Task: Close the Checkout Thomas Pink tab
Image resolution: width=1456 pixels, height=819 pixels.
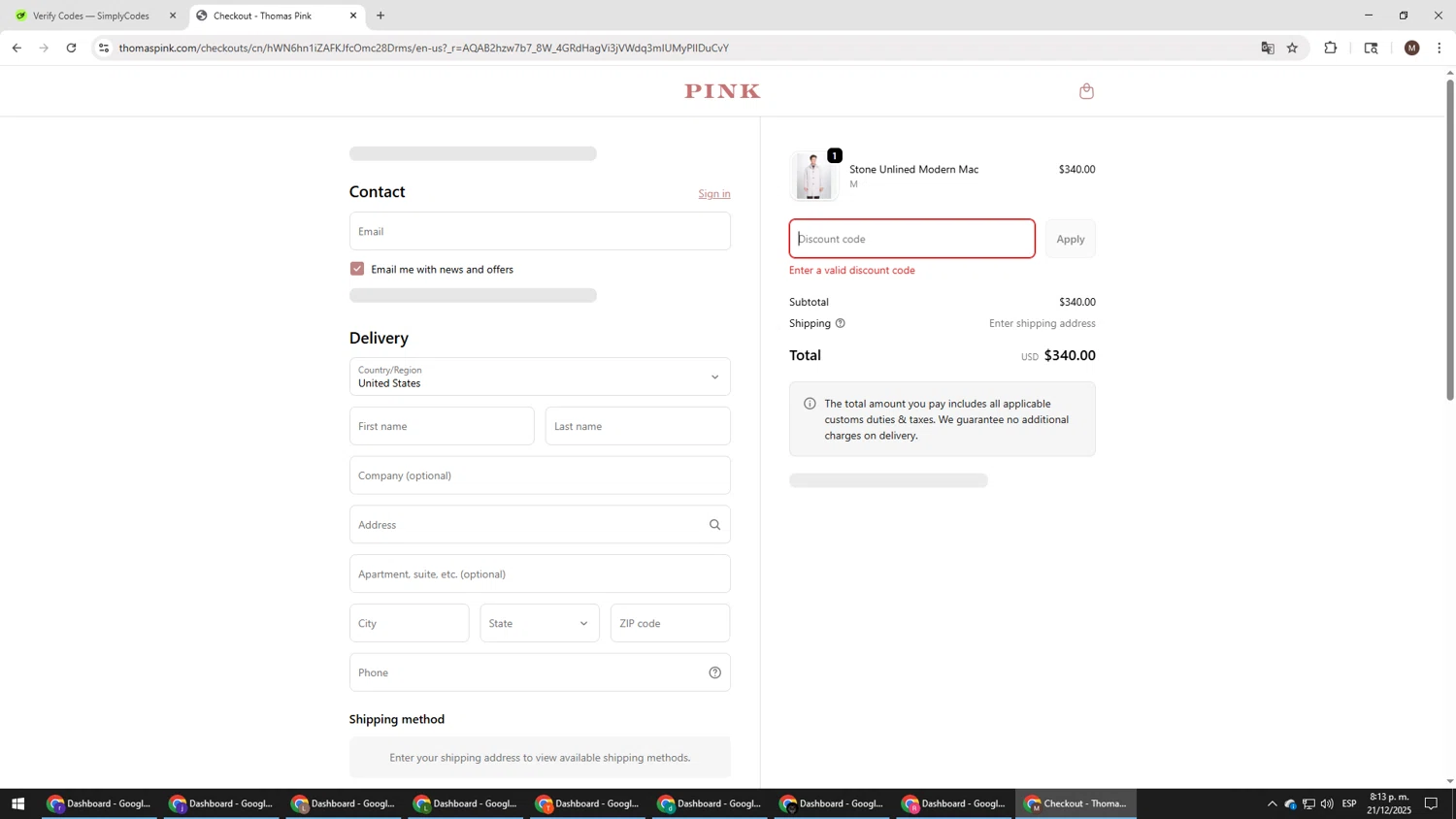Action: pos(353,16)
